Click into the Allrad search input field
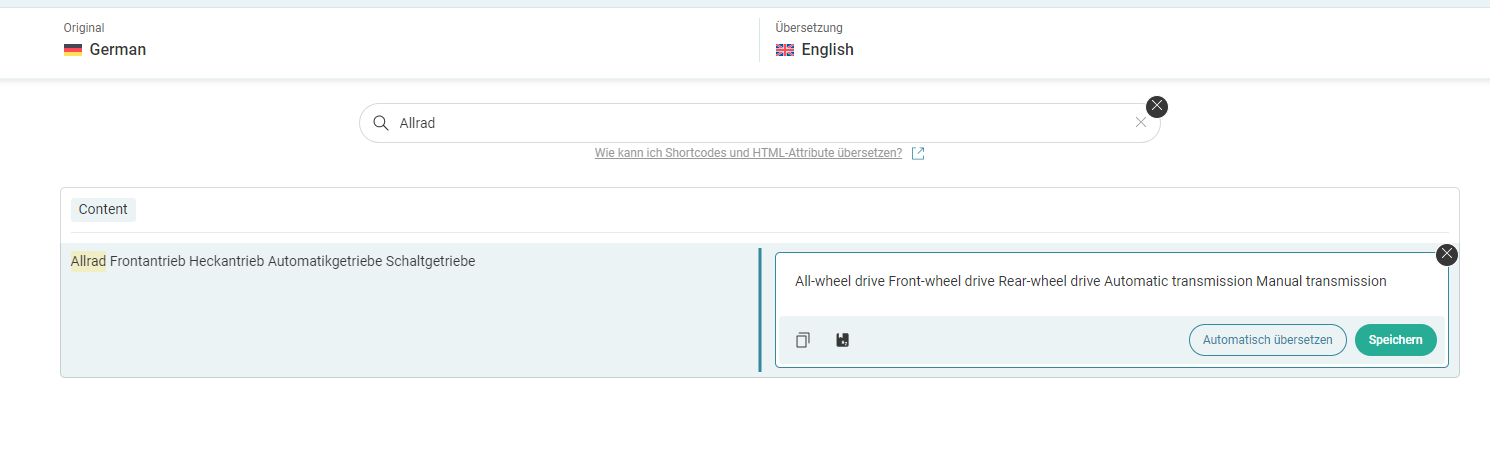 point(760,123)
